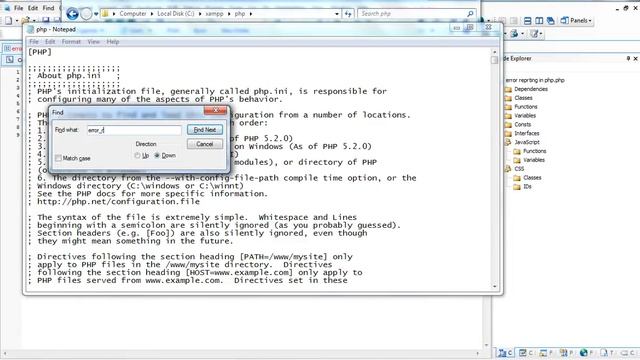Click the Explorer forward navigation button
The height and width of the screenshot is (360, 640).
click(x=86, y=14)
